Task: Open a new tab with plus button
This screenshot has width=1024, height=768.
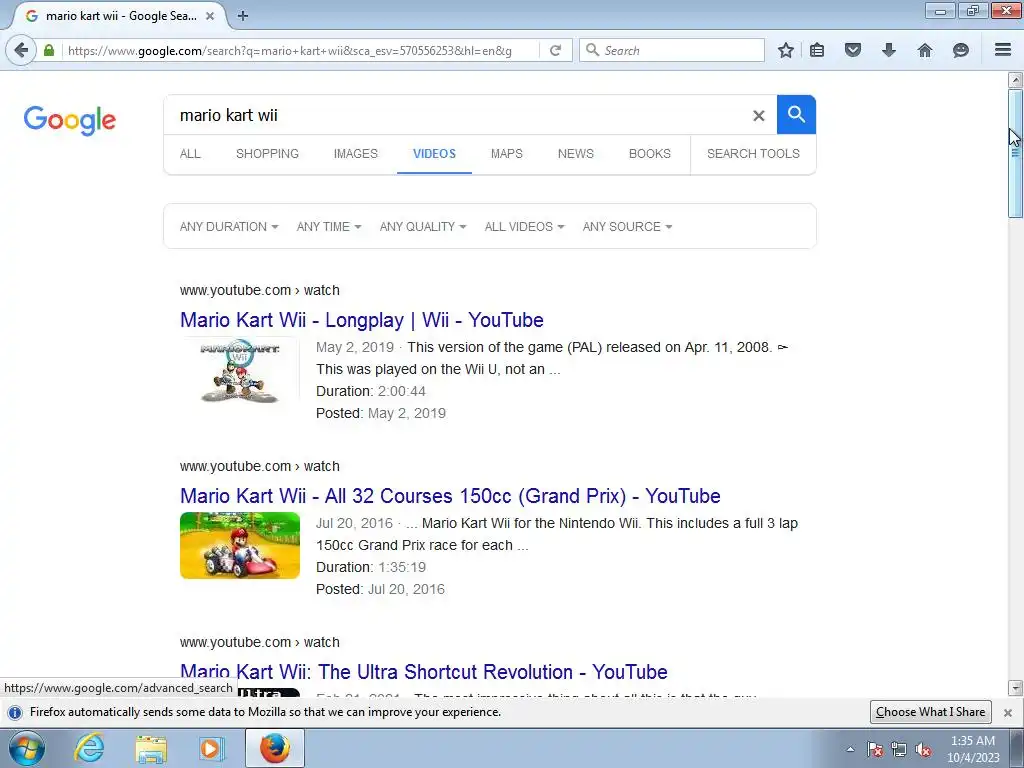Action: [x=243, y=16]
